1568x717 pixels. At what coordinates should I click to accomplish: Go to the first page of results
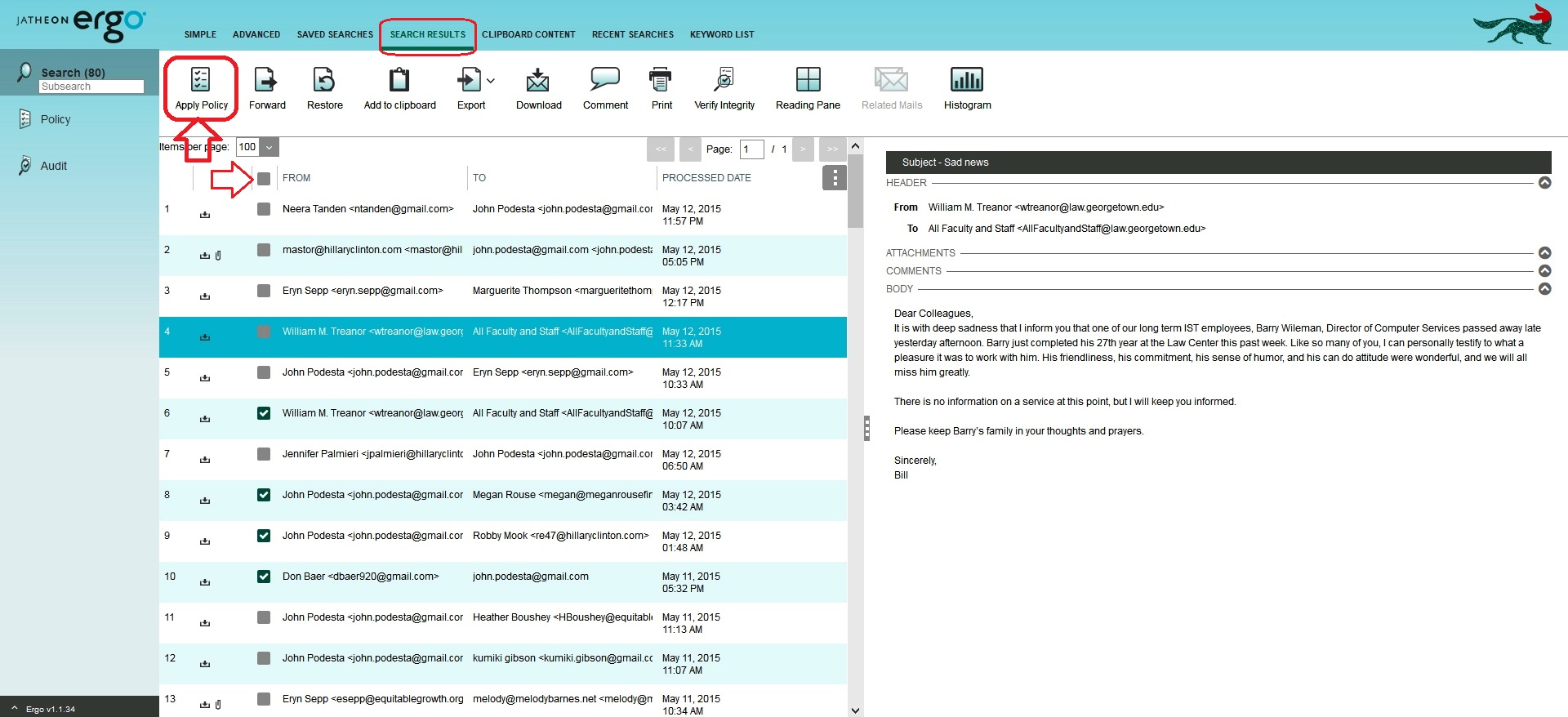tap(661, 149)
